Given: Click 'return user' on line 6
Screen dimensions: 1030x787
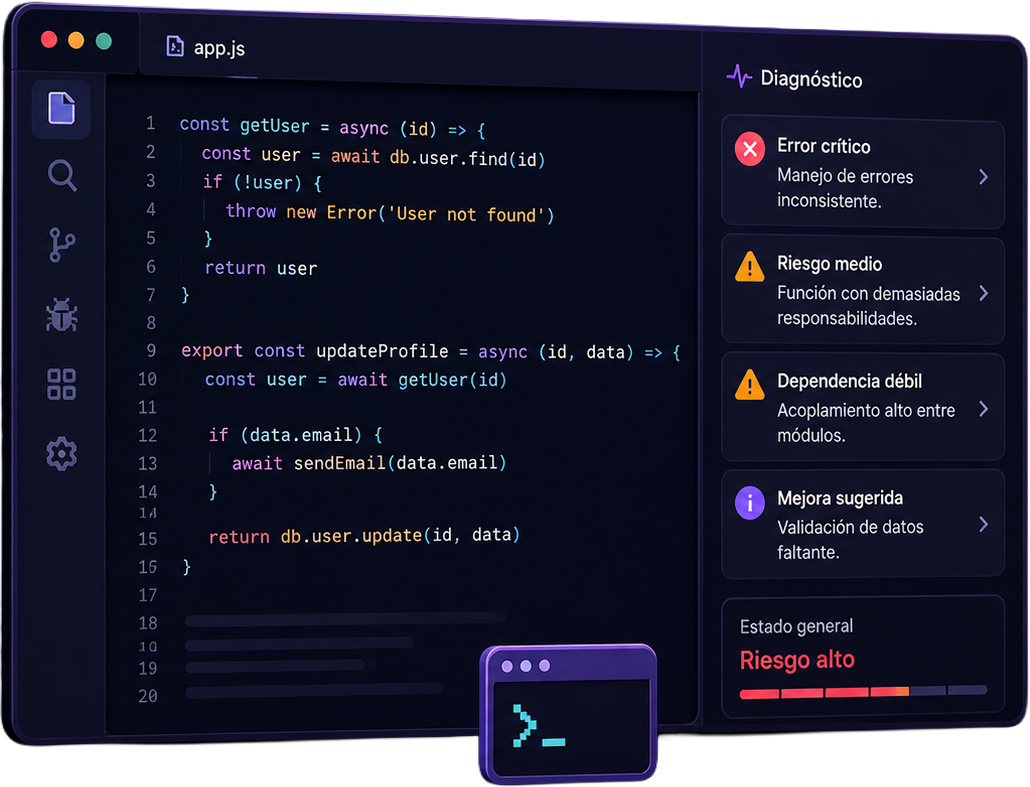Looking at the screenshot, I should click(261, 267).
